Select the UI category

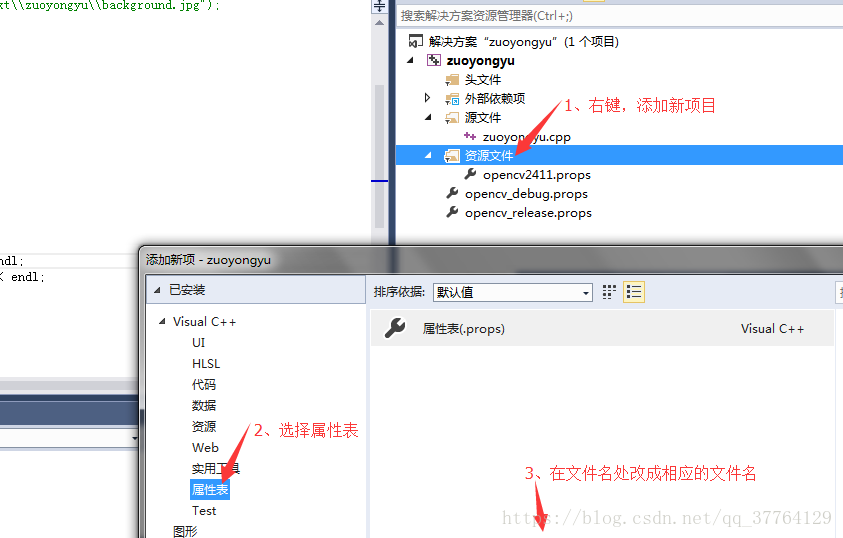click(198, 342)
